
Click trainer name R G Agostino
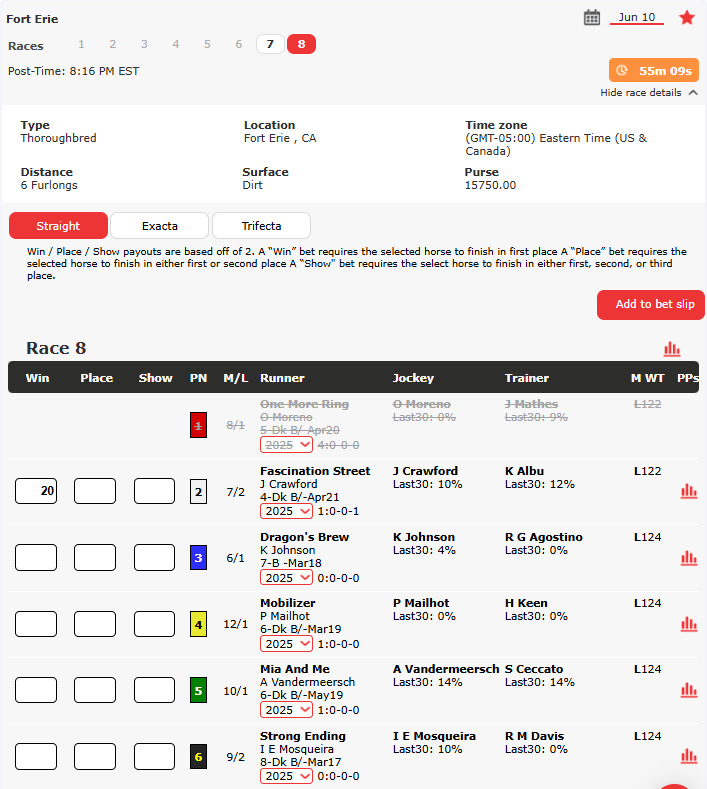click(543, 537)
